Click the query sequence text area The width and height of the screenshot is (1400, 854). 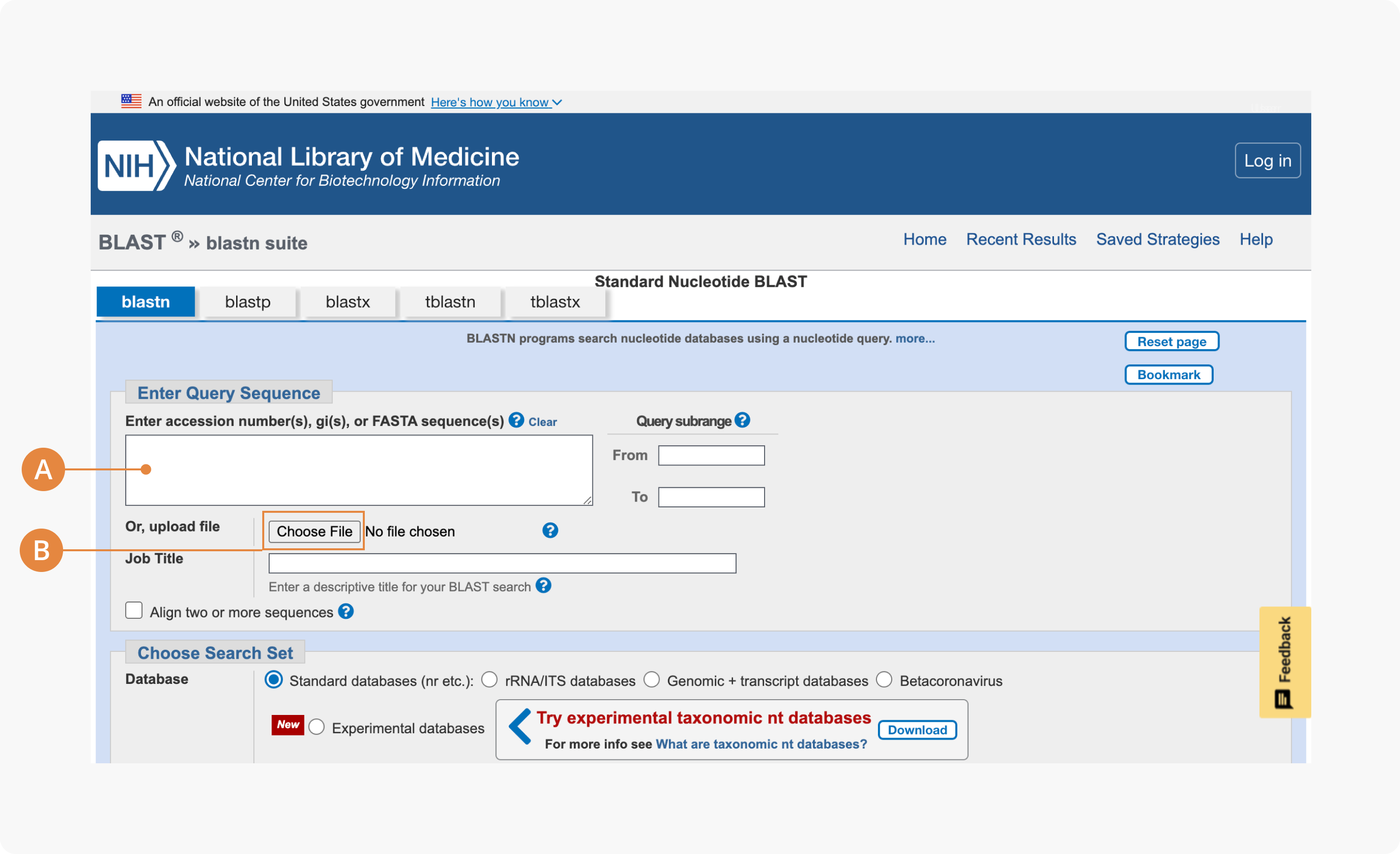point(358,470)
